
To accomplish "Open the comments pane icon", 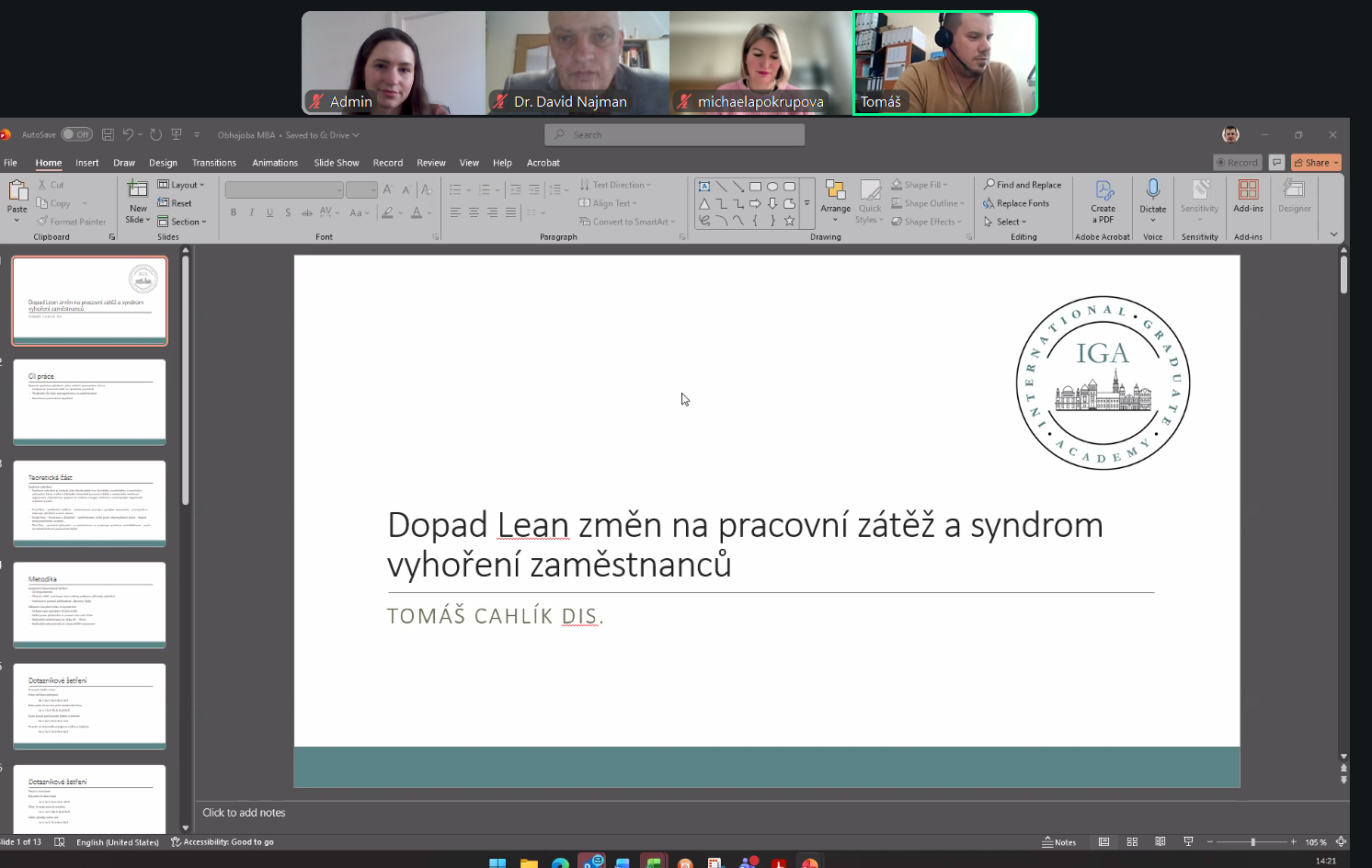I will coord(1276,163).
